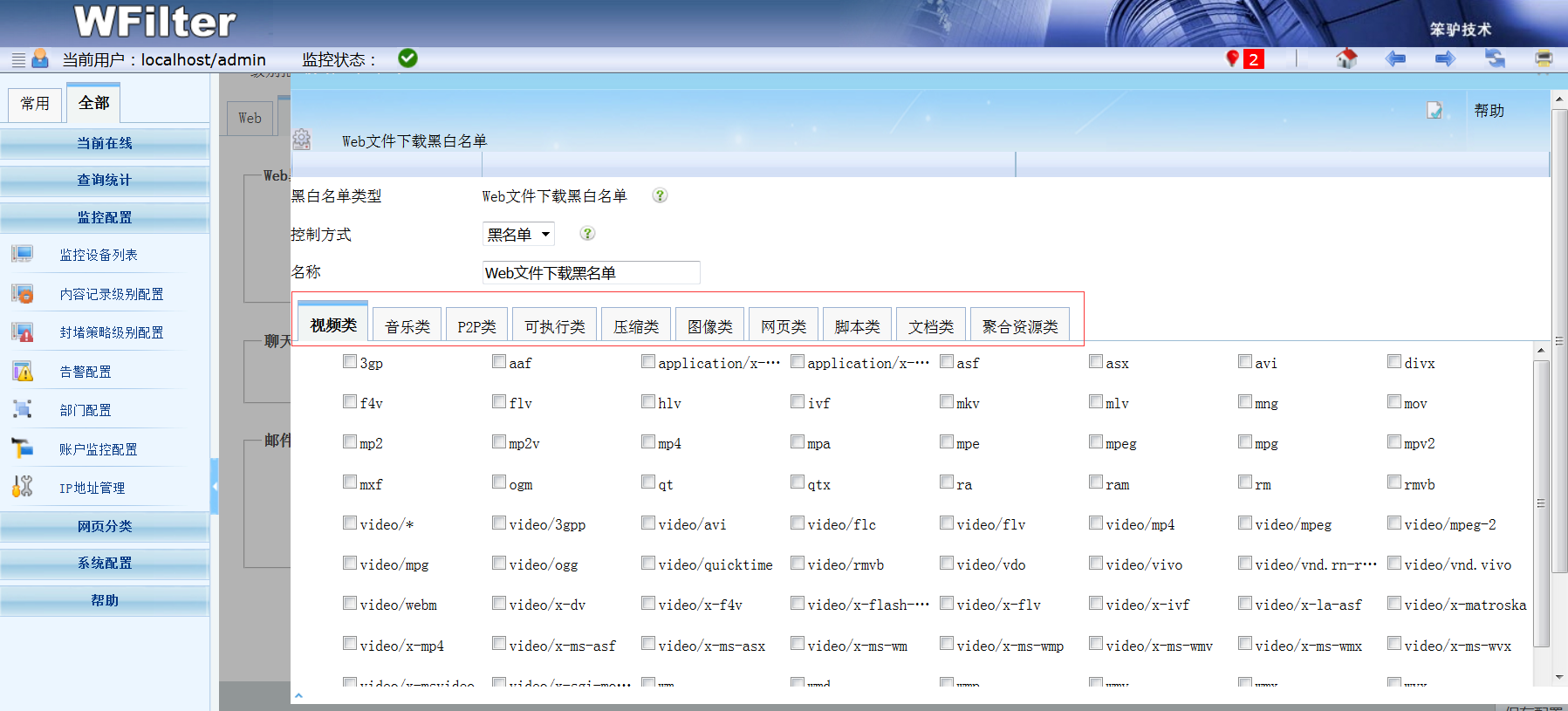Click the refresh icon in top toolbar
Screen dimensions: 1568x711
pos(1495,58)
